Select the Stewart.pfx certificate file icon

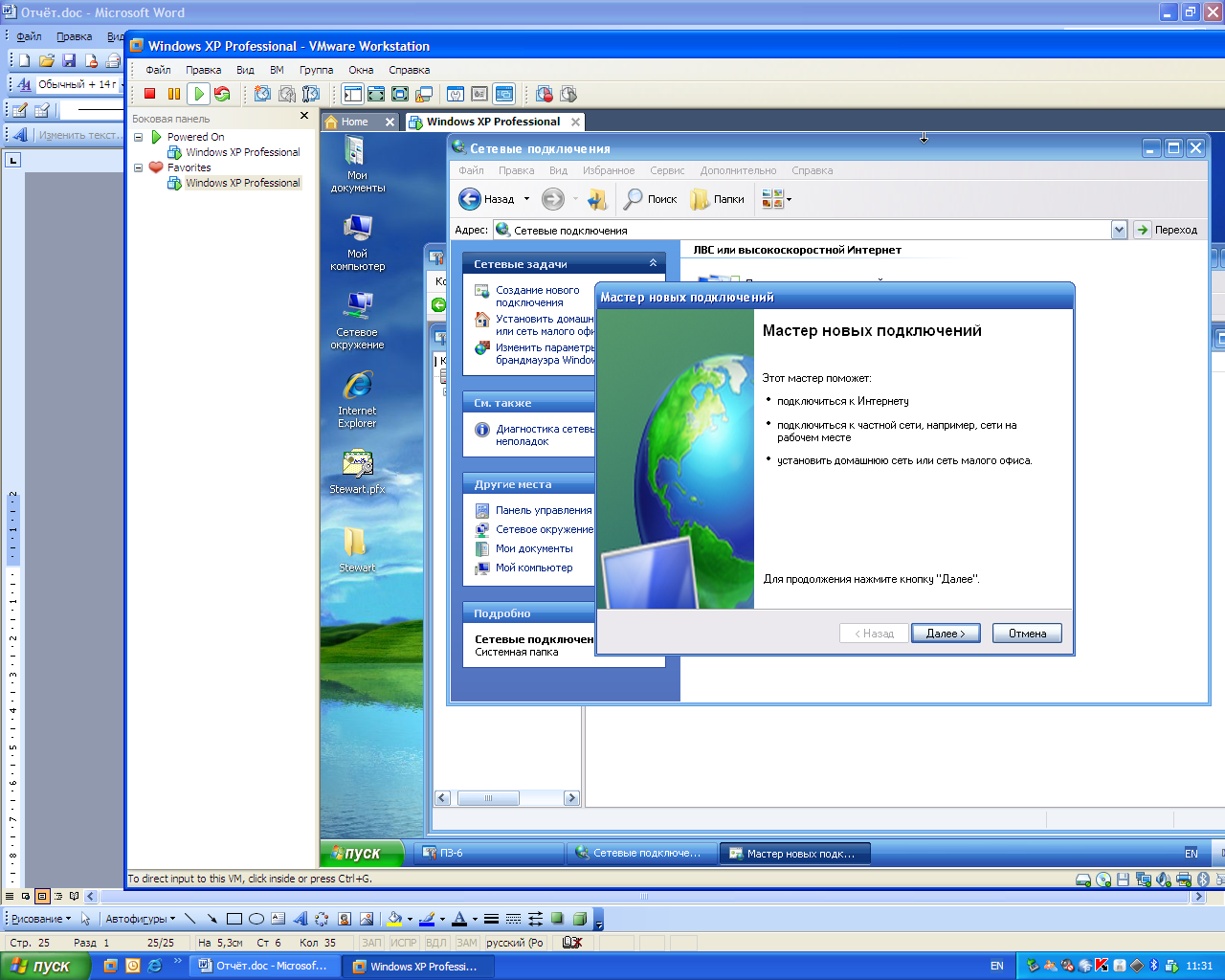(x=357, y=472)
